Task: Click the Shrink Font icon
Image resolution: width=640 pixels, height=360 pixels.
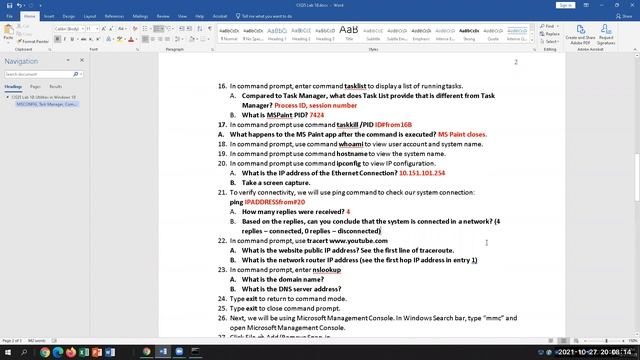Action: point(111,29)
